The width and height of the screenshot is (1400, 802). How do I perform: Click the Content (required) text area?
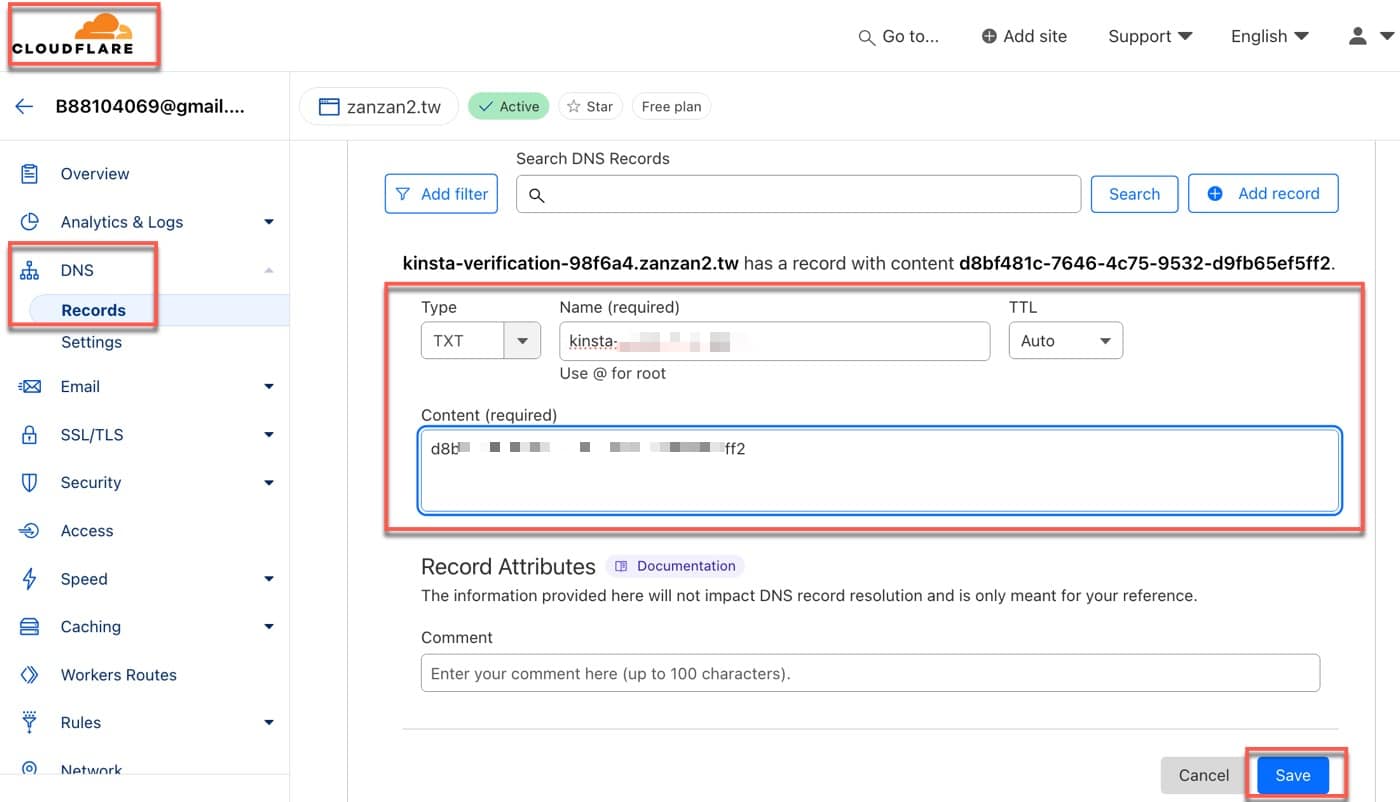pos(880,471)
